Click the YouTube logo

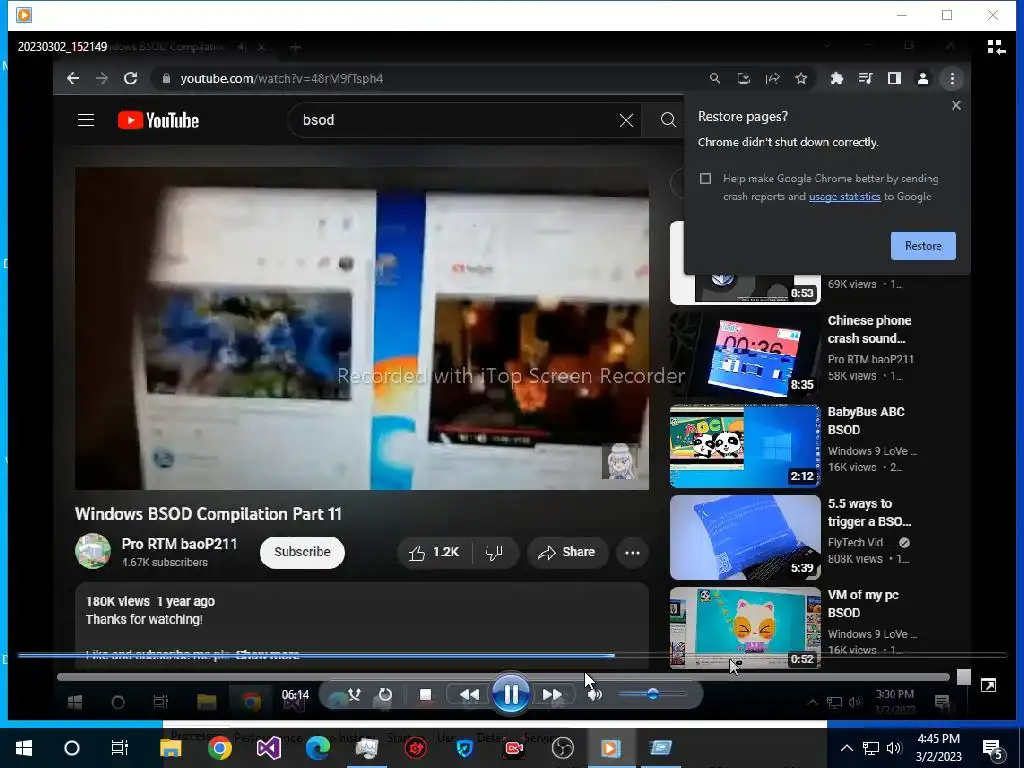coord(158,120)
